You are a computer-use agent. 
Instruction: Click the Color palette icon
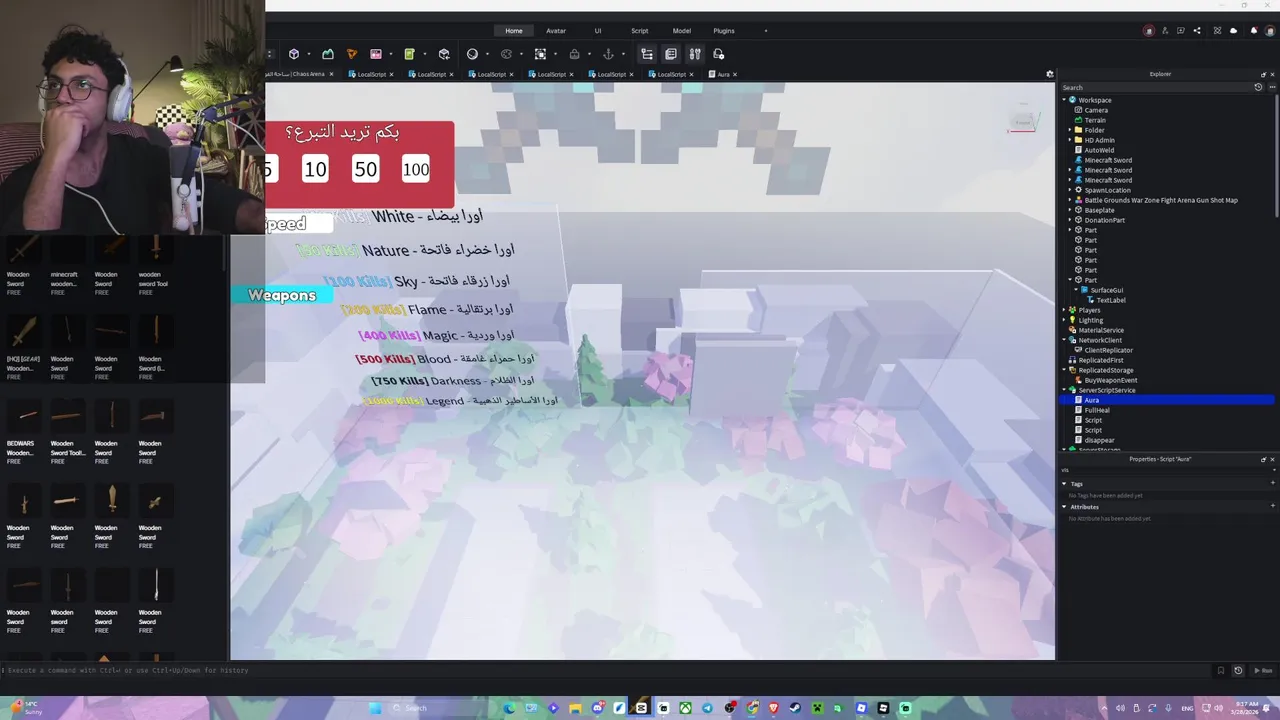[x=506, y=54]
